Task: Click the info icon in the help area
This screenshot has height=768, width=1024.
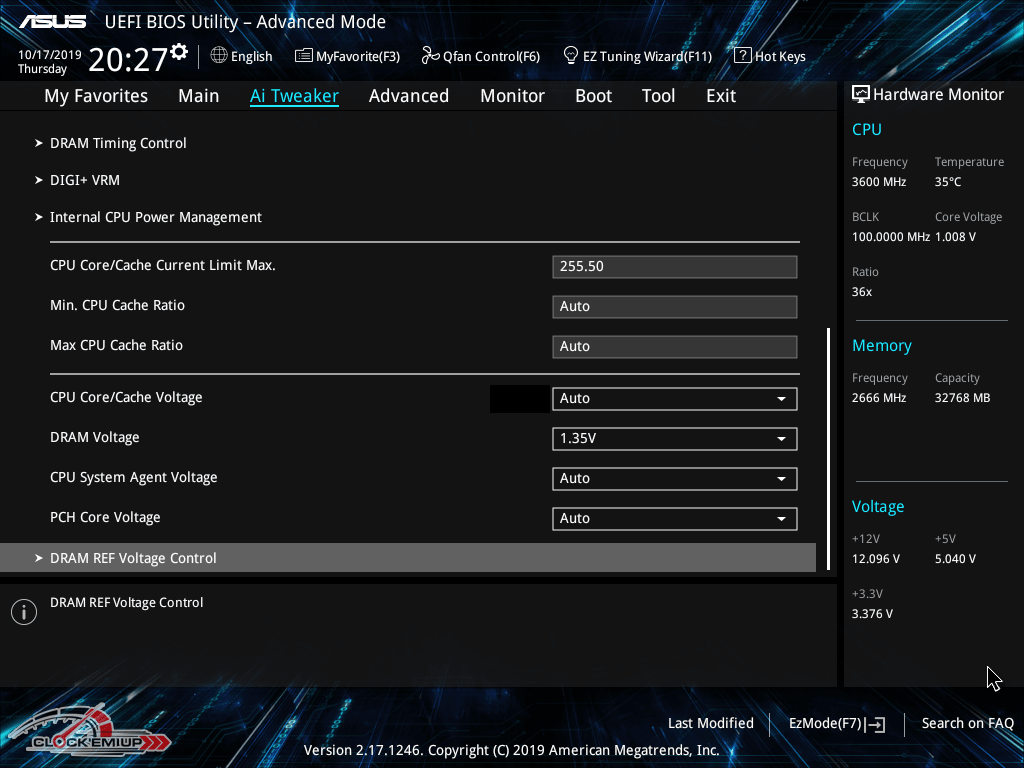Action: click(23, 612)
